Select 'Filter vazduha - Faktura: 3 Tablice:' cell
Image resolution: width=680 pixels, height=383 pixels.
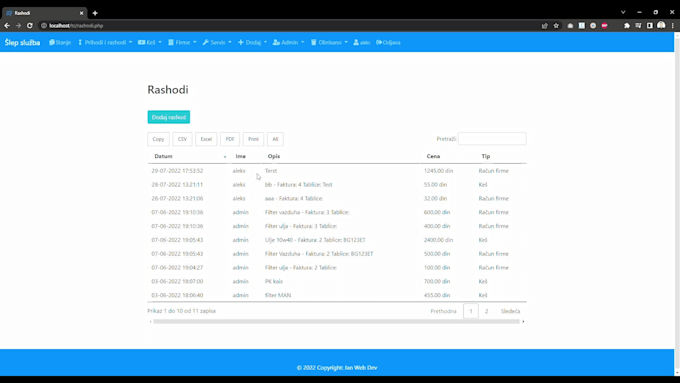coord(307,213)
